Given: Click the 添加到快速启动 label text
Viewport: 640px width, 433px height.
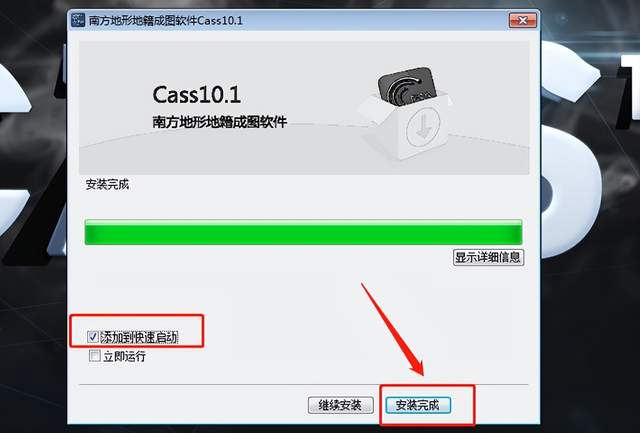Looking at the screenshot, I should tap(139, 337).
